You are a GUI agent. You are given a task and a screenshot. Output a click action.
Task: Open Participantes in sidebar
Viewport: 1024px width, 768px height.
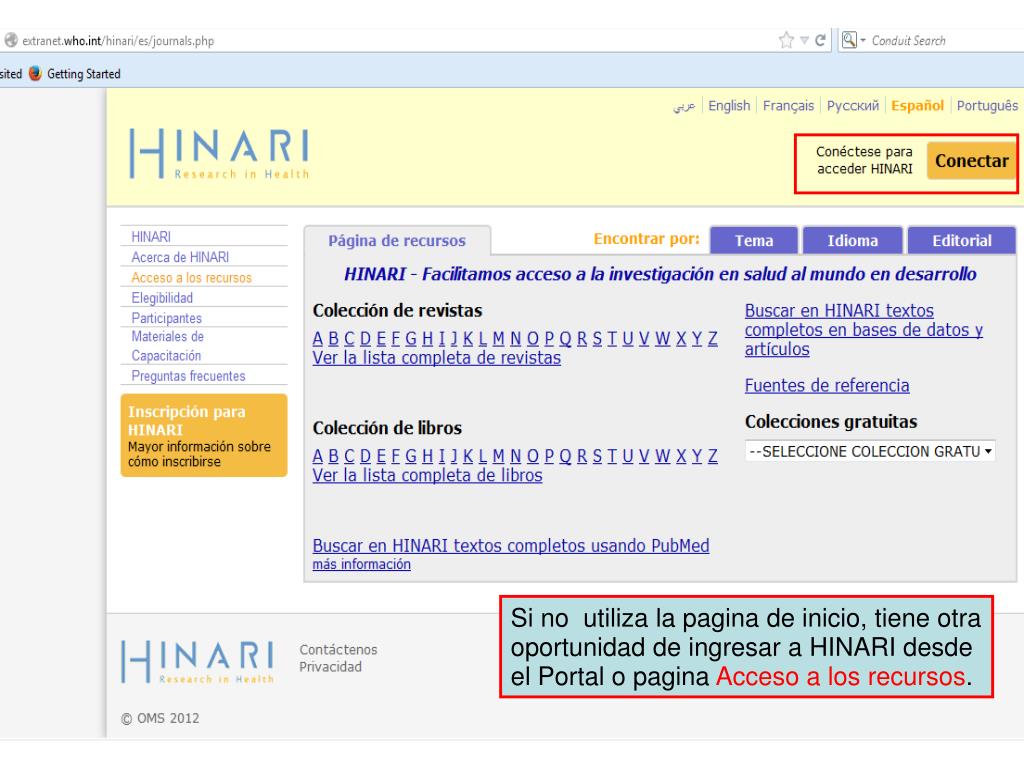[167, 318]
